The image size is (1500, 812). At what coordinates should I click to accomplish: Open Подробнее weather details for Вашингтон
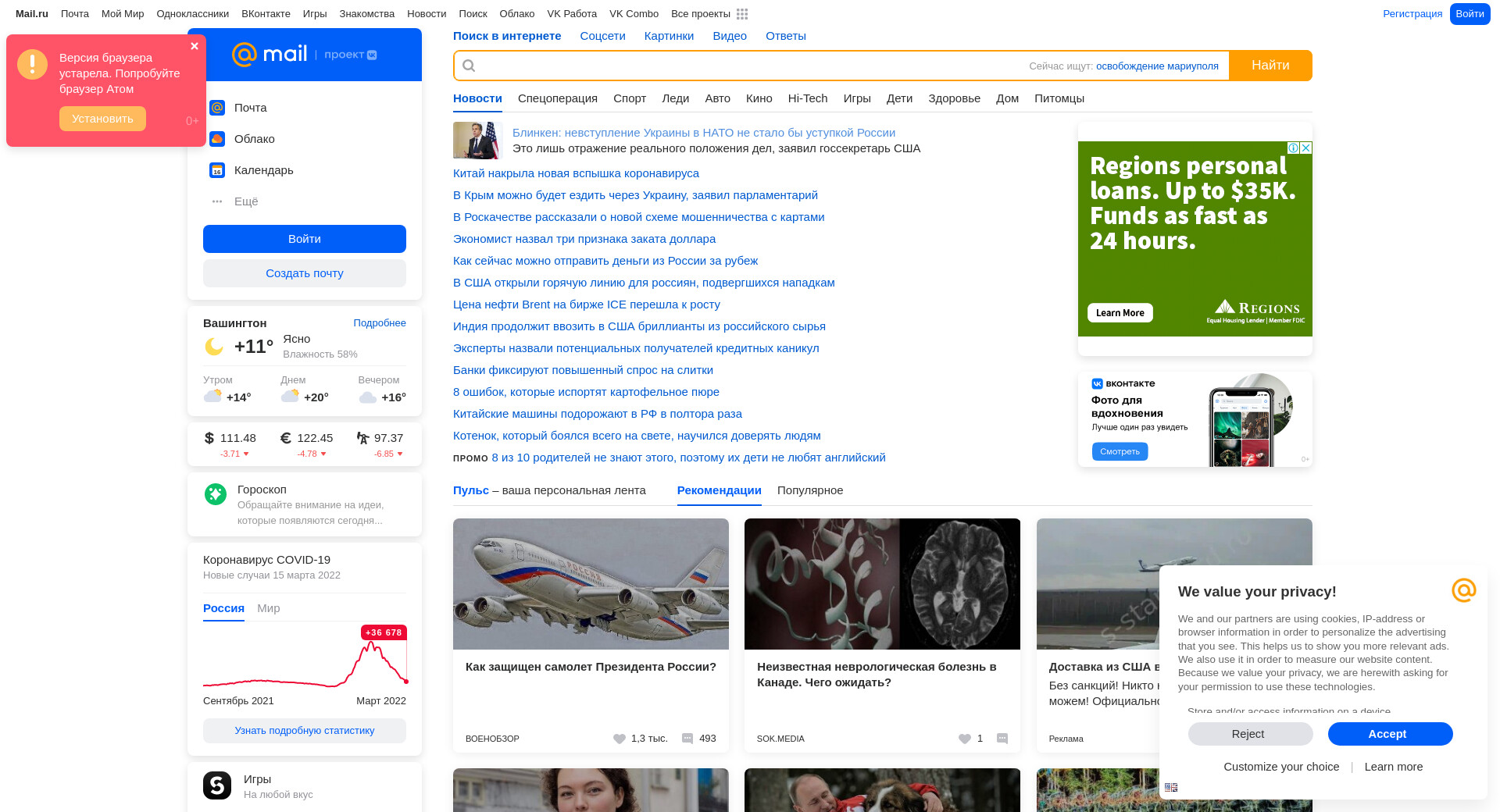[379, 323]
